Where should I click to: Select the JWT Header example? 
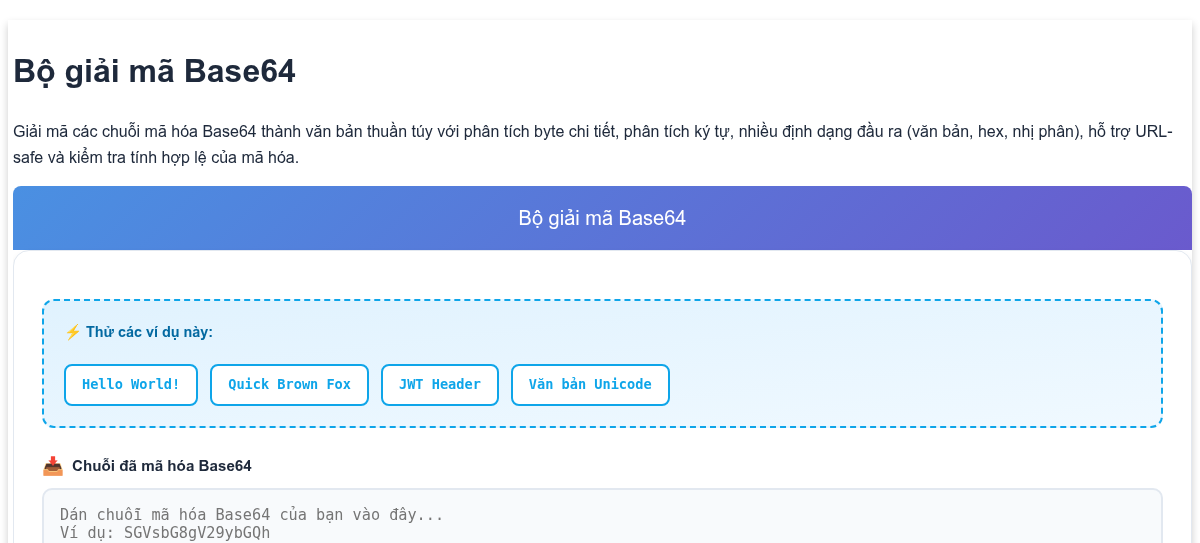[440, 385]
